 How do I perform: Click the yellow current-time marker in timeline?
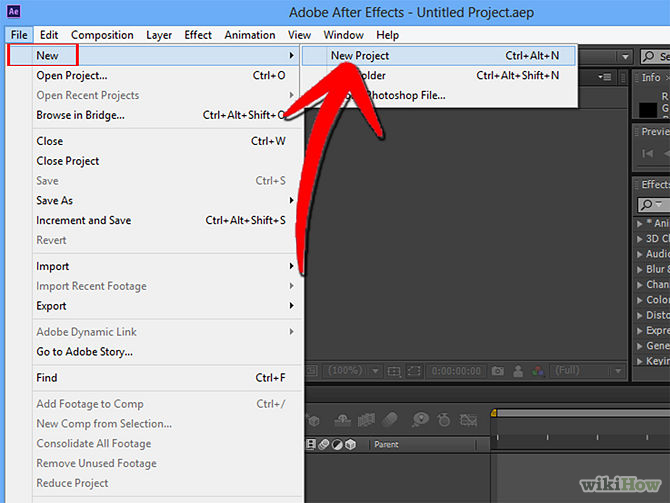click(494, 413)
